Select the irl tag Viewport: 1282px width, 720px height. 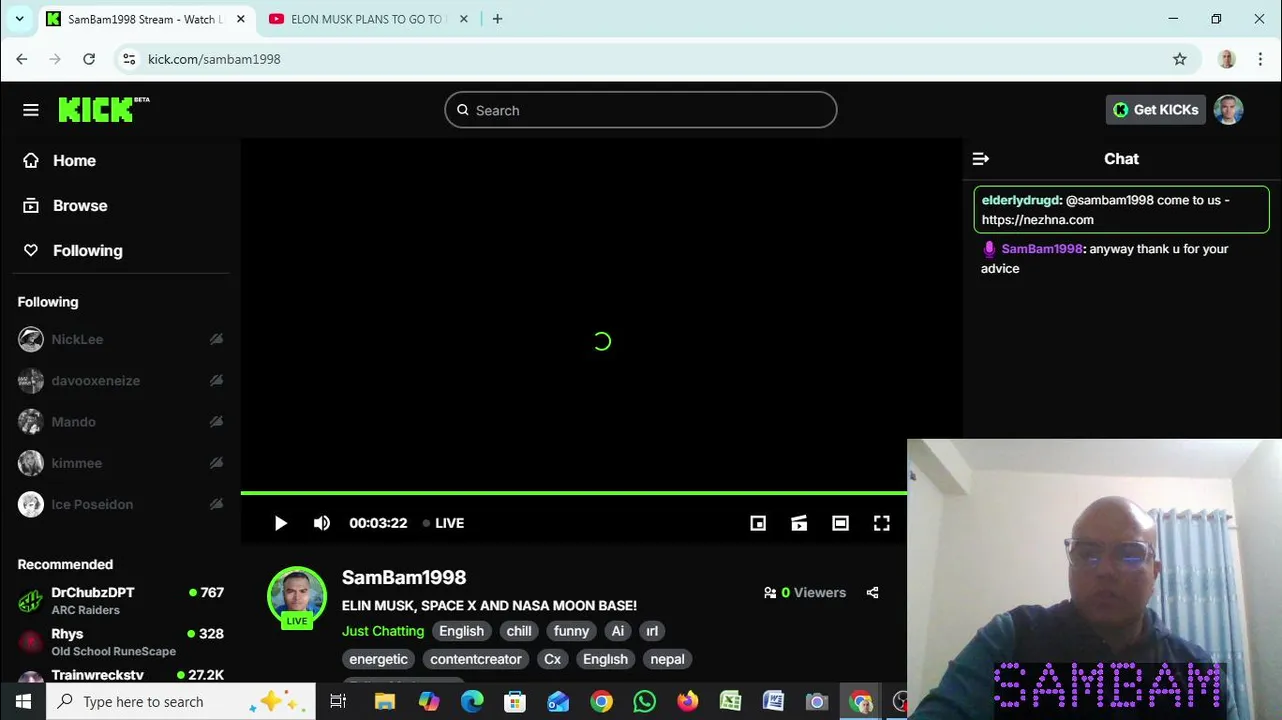tap(652, 631)
